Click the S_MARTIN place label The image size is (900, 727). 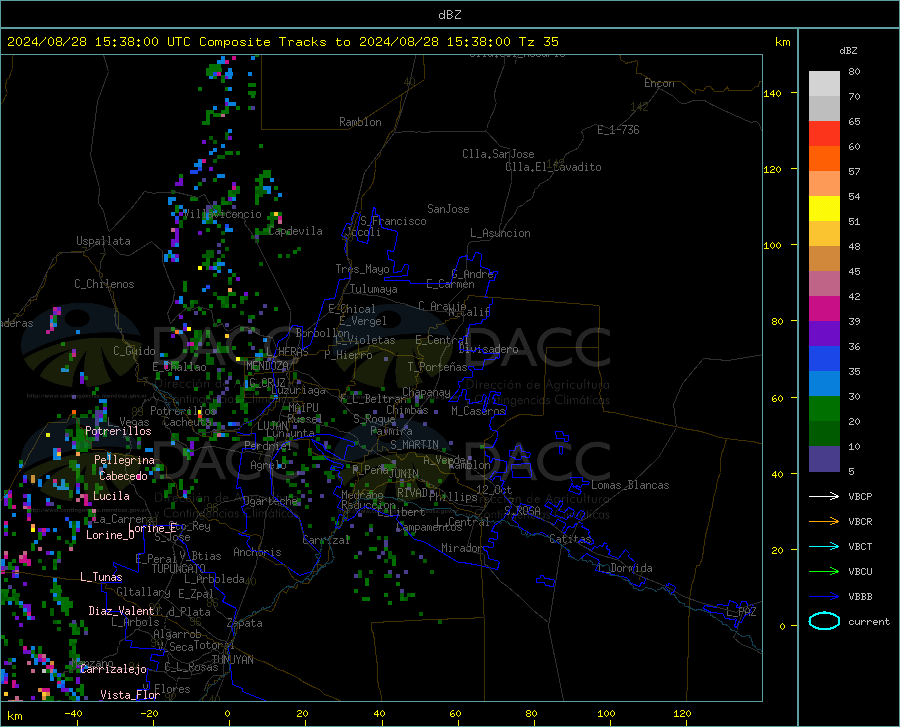(x=414, y=445)
